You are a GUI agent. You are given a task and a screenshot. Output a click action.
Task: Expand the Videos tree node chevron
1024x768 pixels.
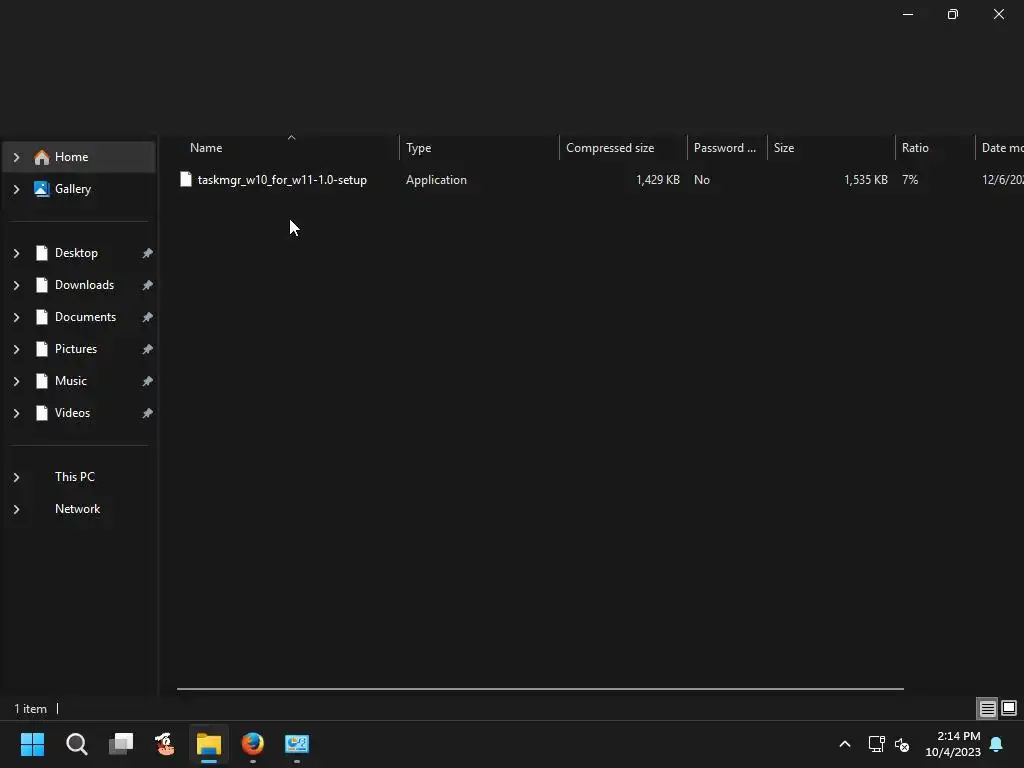click(16, 413)
